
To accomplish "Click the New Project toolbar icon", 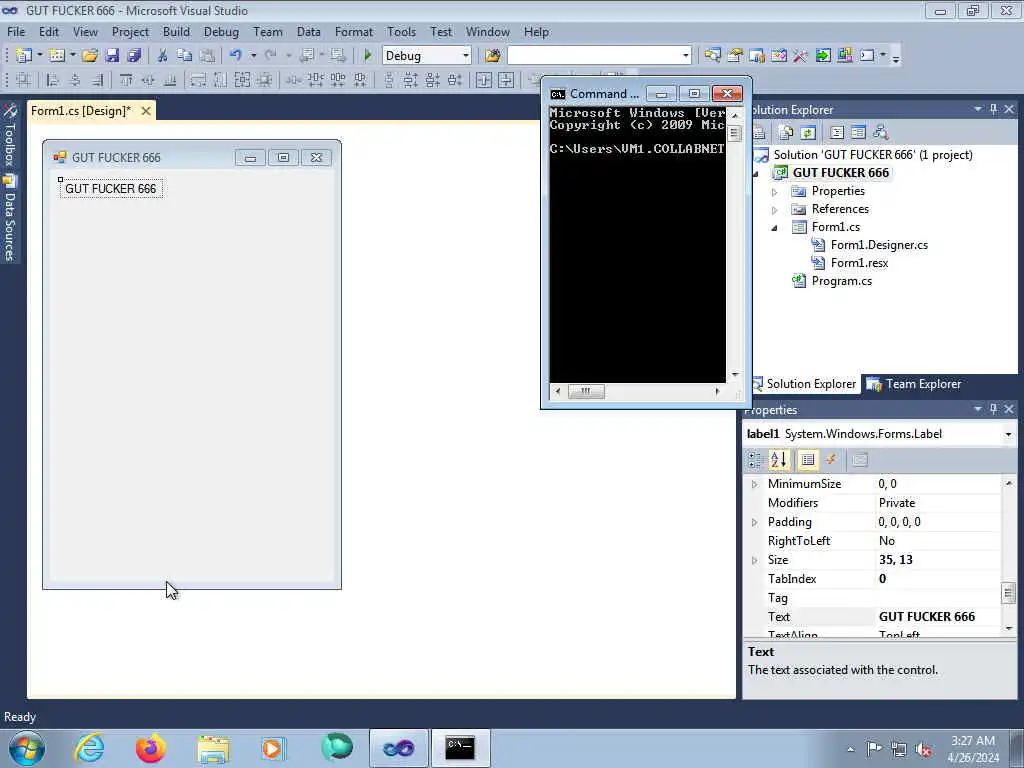I will point(24,56).
